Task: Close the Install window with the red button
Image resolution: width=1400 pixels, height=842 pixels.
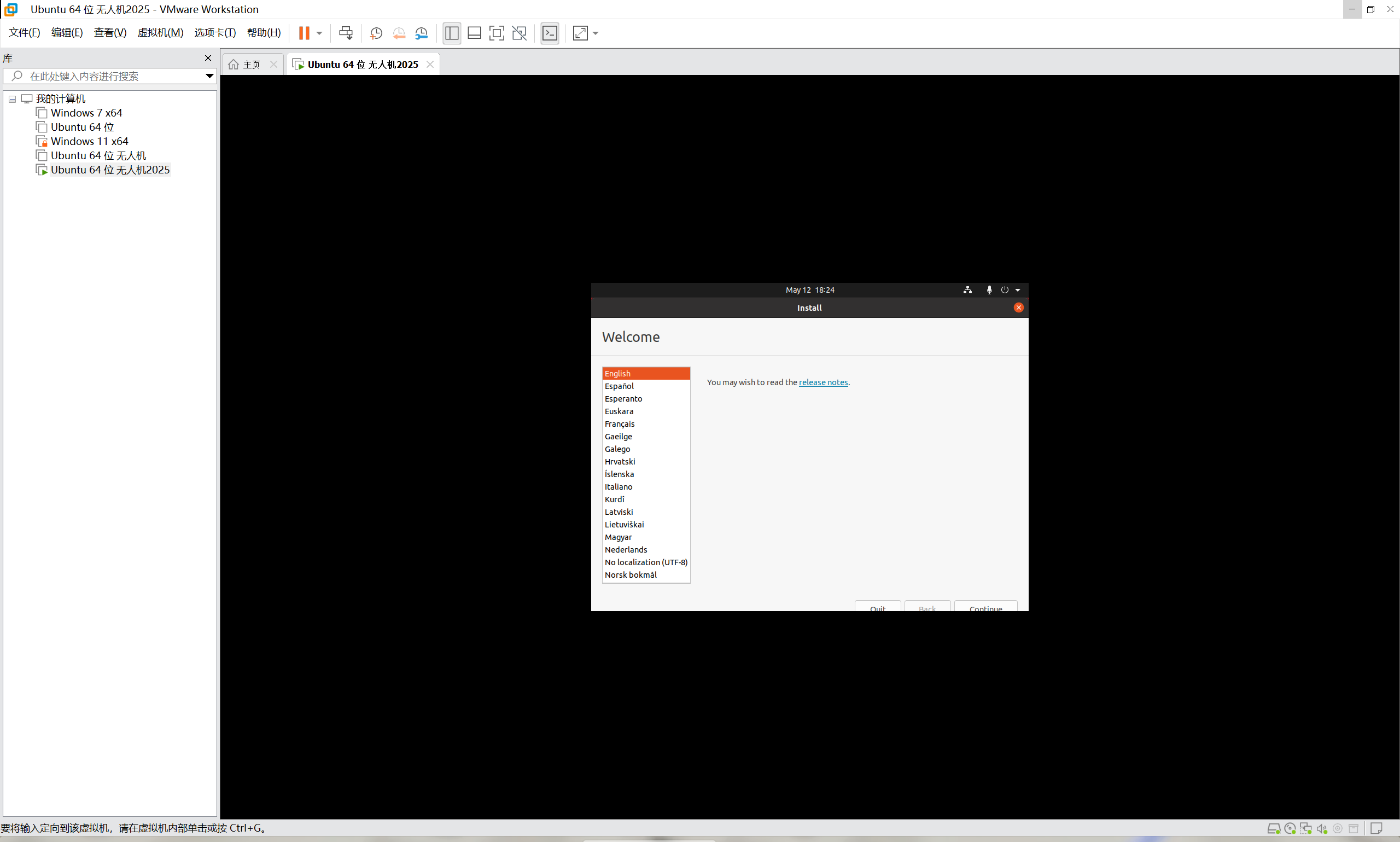Action: click(1018, 307)
